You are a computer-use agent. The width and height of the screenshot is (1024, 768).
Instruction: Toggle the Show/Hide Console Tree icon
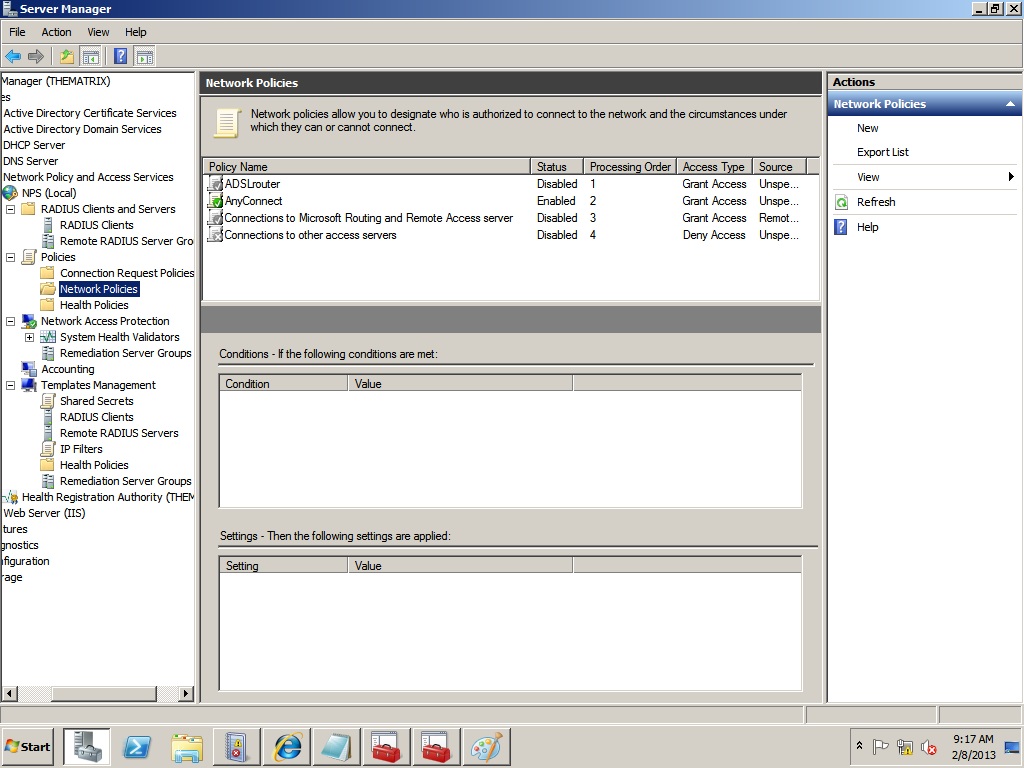tap(90, 56)
